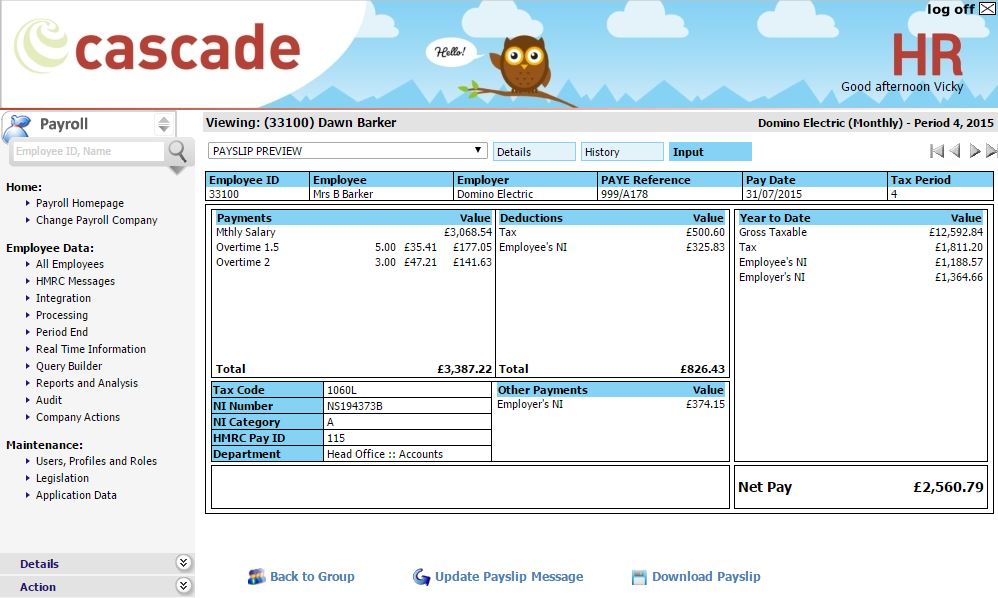The height and width of the screenshot is (598, 998).
Task: Click the Overtime 2 row label
Action: pos(242,262)
